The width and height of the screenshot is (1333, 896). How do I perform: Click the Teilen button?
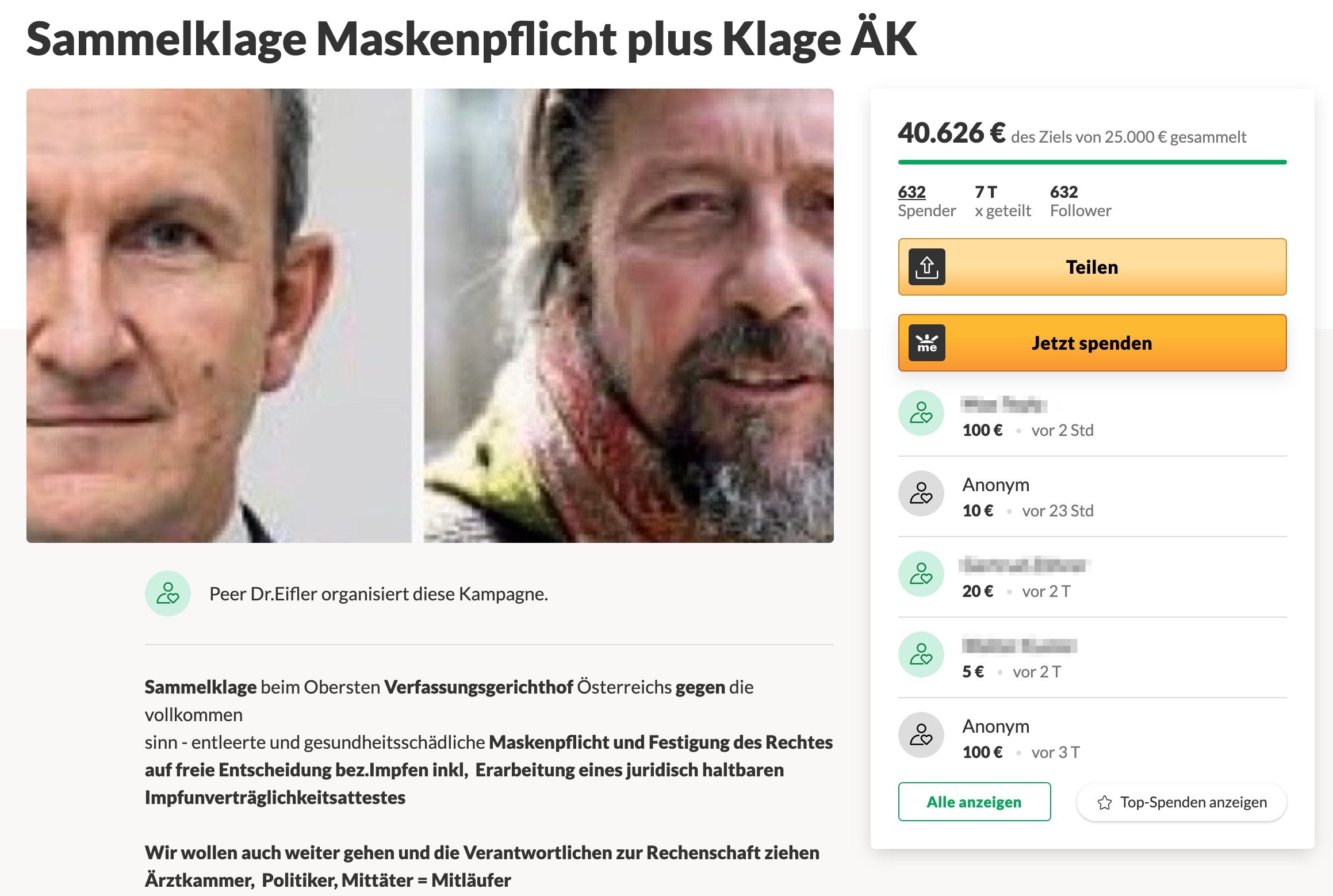pyautogui.click(x=1092, y=267)
